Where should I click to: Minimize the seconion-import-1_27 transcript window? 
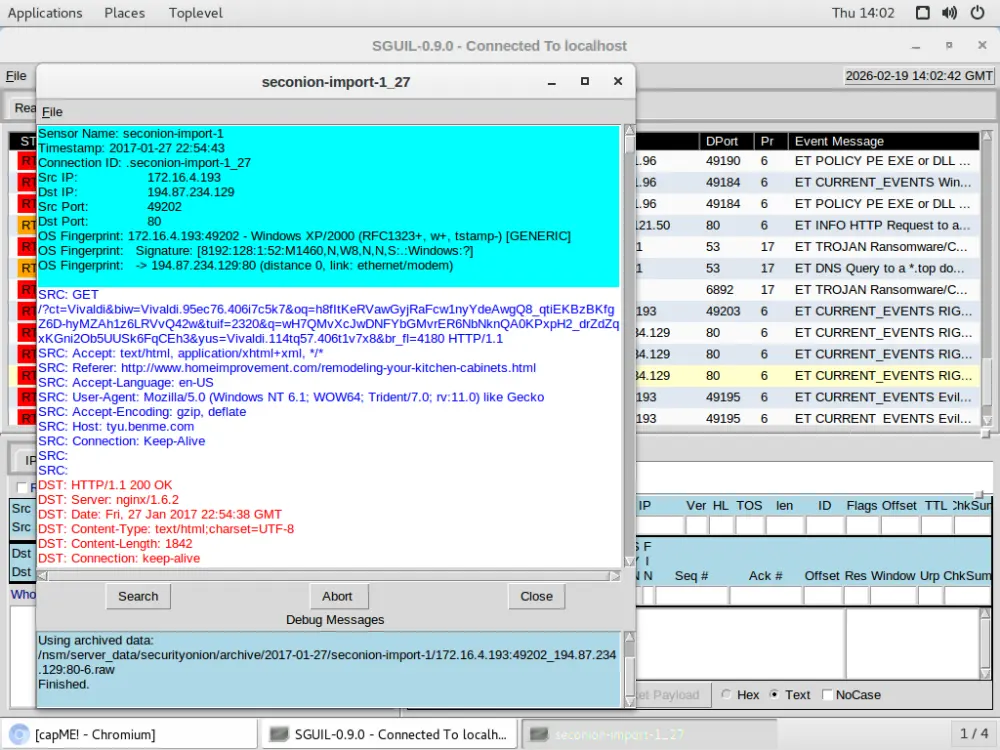coord(553,82)
